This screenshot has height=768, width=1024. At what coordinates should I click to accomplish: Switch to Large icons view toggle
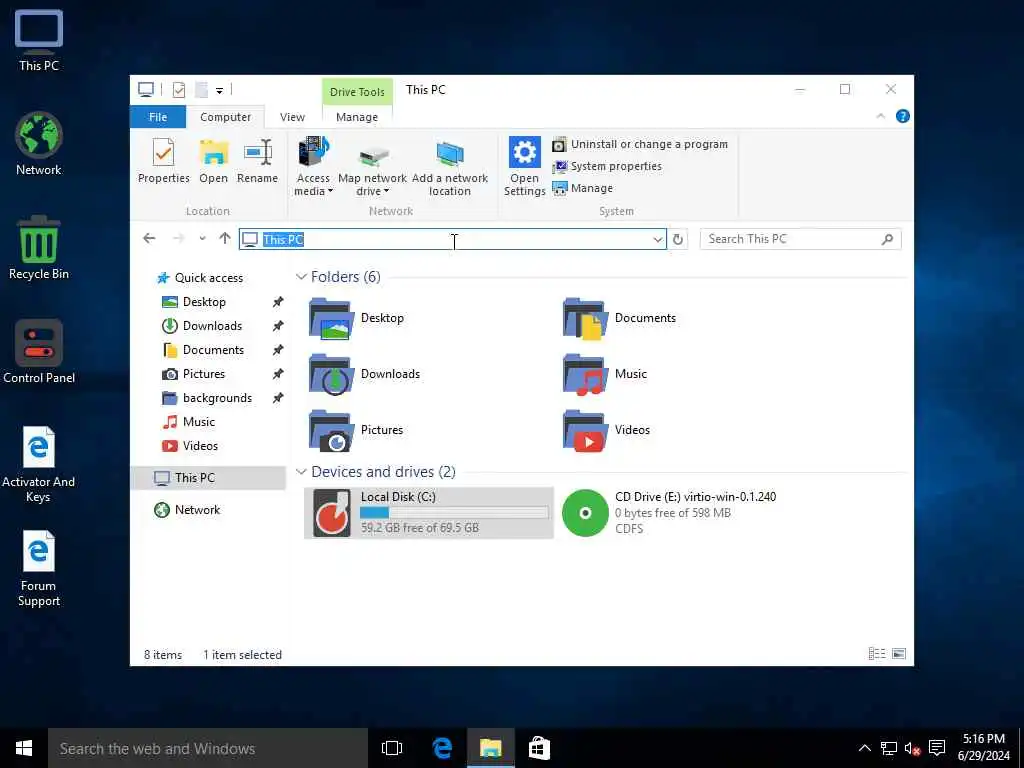point(899,654)
